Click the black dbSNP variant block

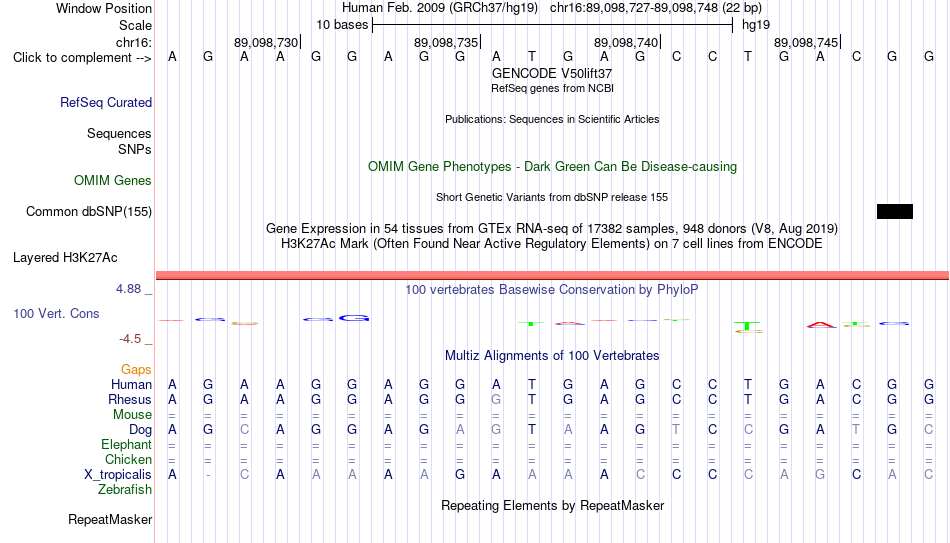[x=895, y=212]
